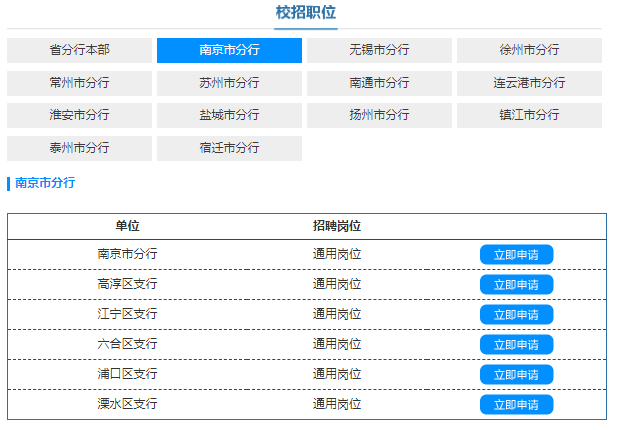The height and width of the screenshot is (430, 620).
Task: Choose 泰州市分行 tab
Action: (x=80, y=148)
